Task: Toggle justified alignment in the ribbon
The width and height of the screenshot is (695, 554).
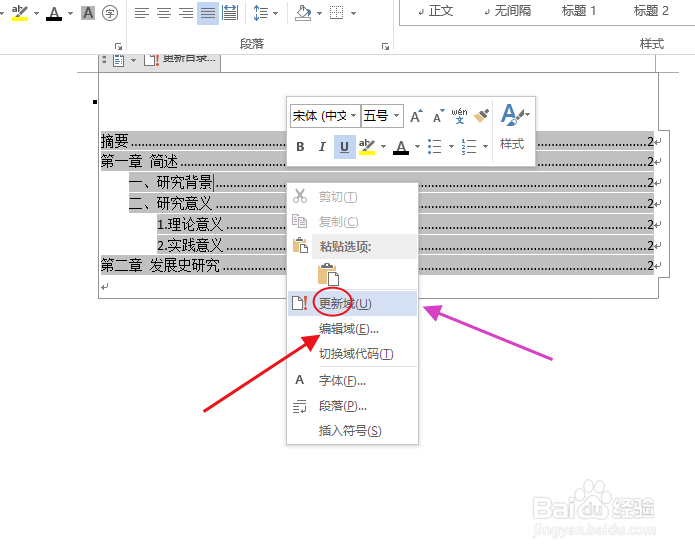Action: [x=208, y=13]
